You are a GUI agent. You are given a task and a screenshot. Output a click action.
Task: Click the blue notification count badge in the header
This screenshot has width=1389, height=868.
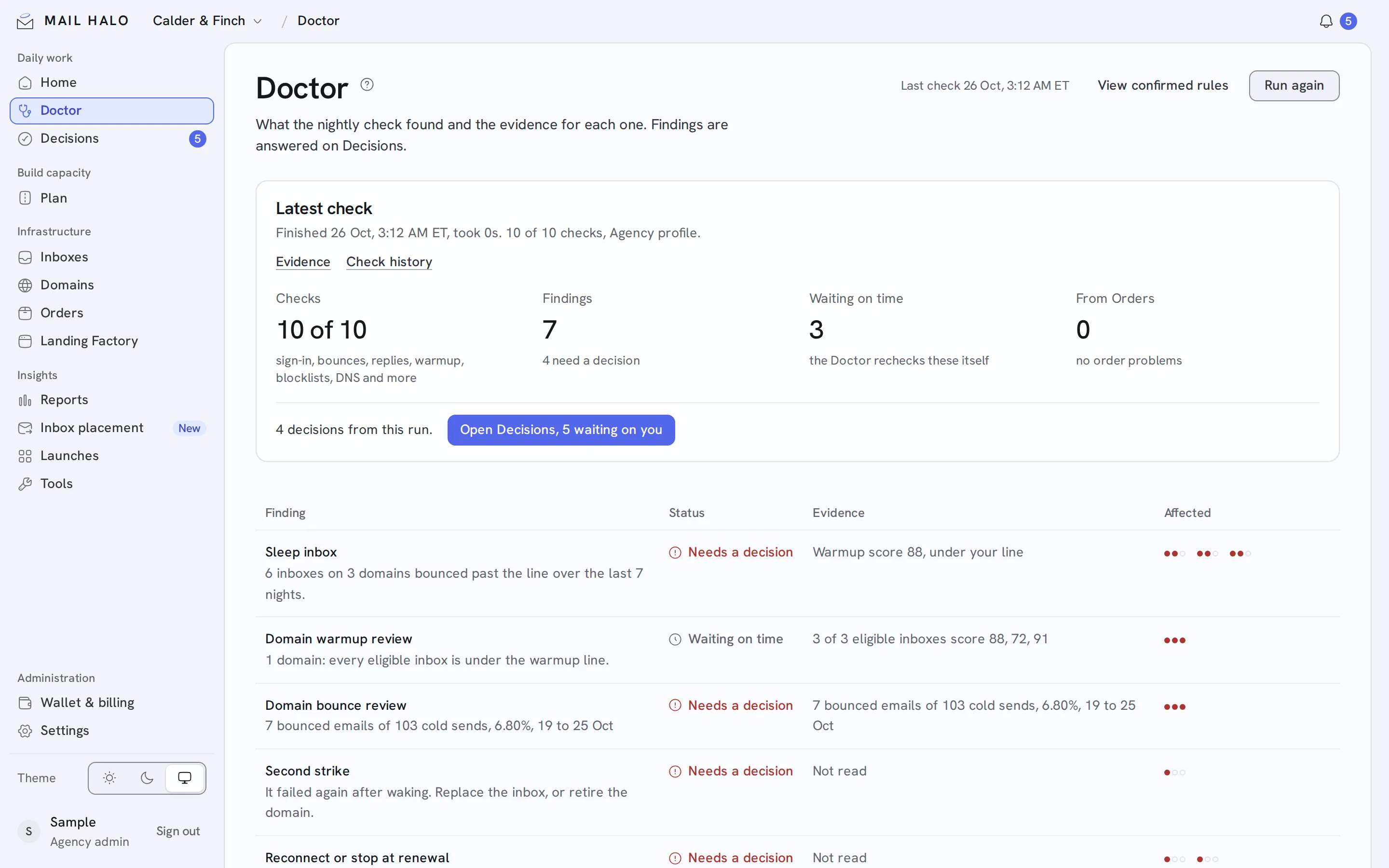pos(1348,21)
